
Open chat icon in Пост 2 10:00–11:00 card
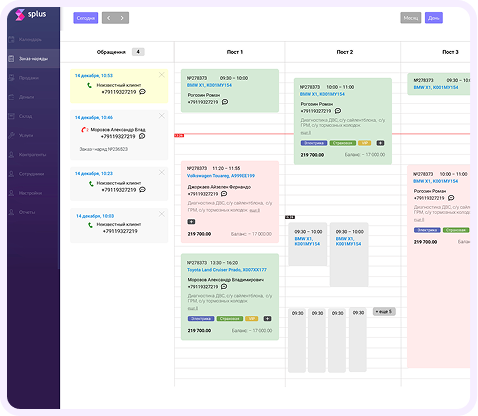(x=338, y=111)
